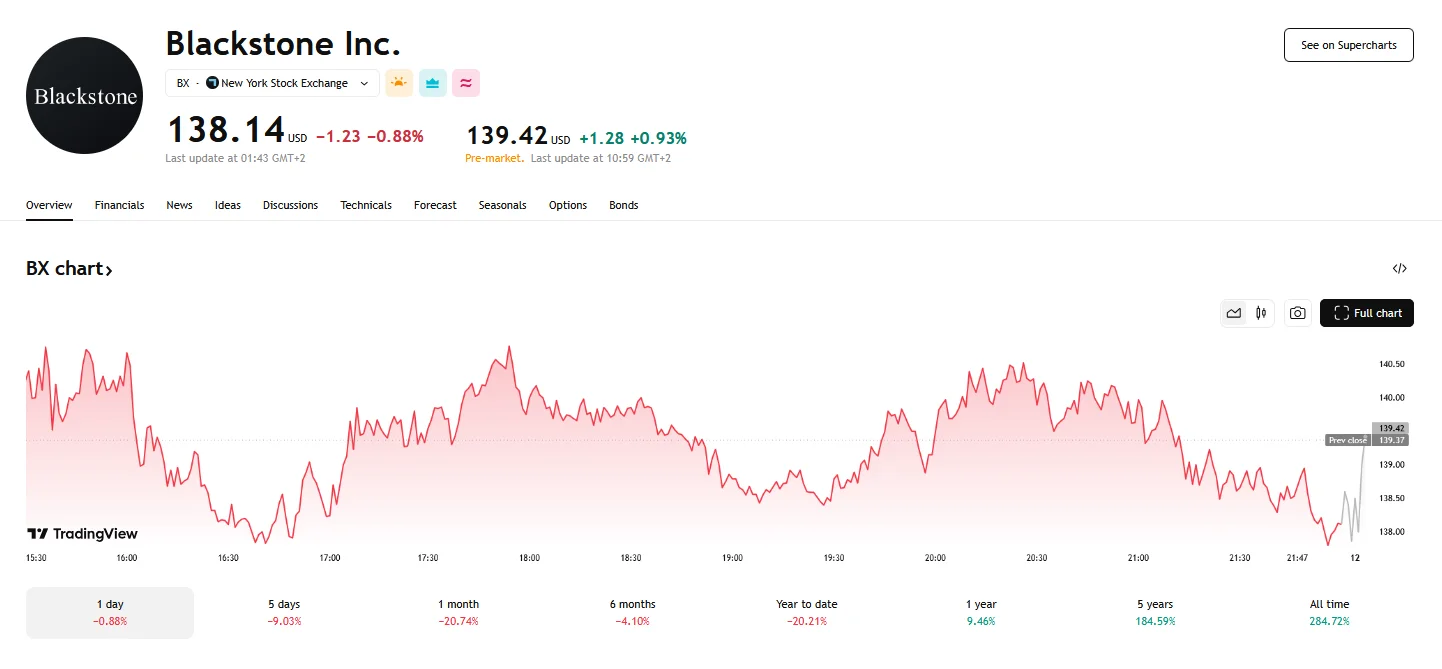
Task: Open the embed code icon
Action: (x=1399, y=268)
